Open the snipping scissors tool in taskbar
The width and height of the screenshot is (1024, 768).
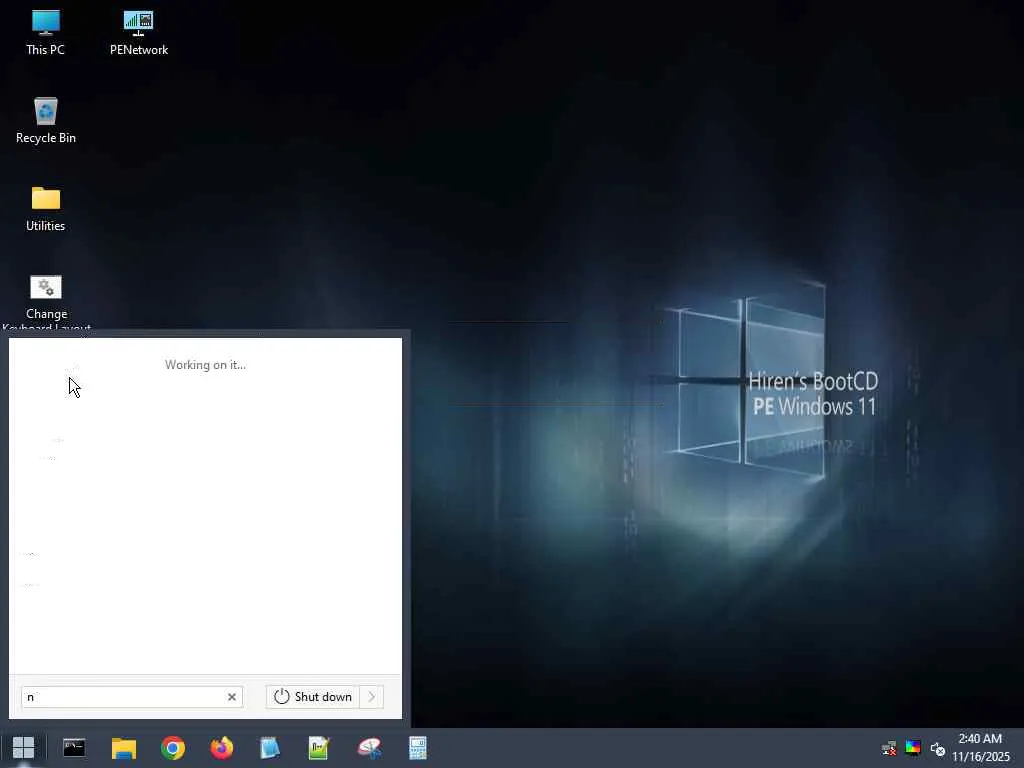click(x=369, y=748)
